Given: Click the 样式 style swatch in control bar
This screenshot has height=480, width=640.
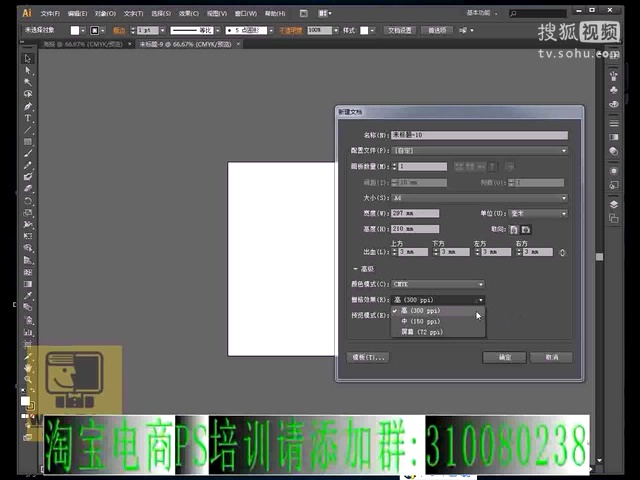Looking at the screenshot, I should (364, 30).
